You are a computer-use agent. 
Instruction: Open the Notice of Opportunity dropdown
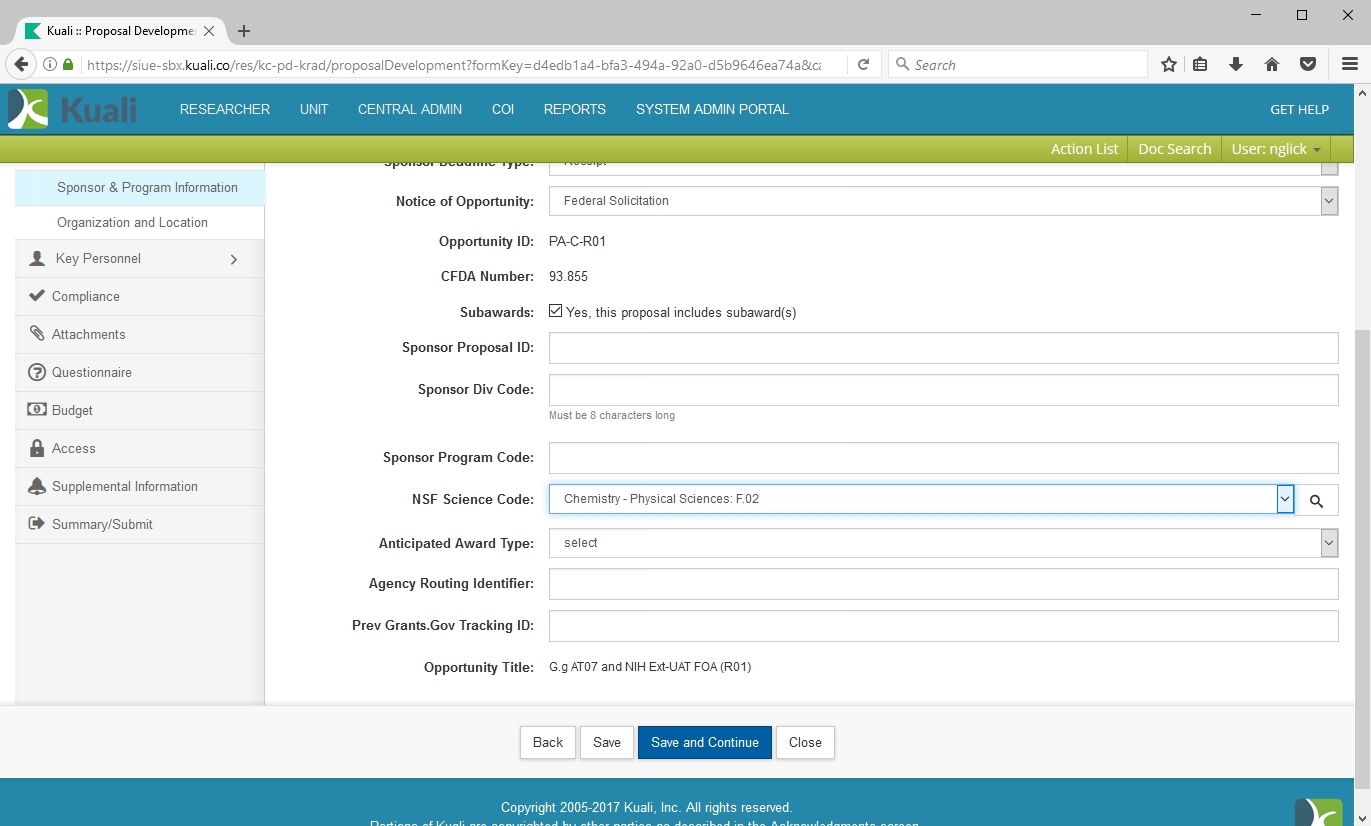(x=942, y=201)
